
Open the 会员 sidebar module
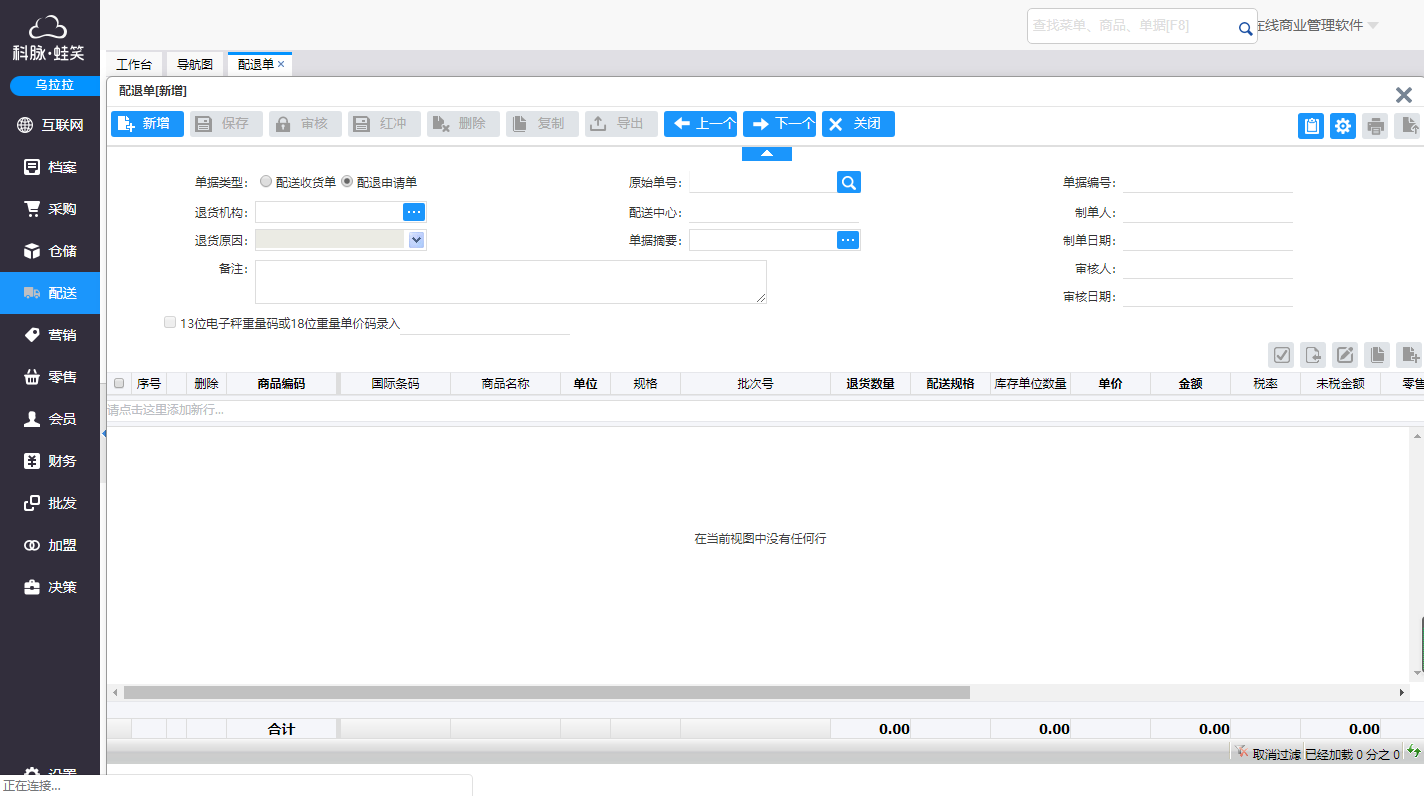point(50,419)
